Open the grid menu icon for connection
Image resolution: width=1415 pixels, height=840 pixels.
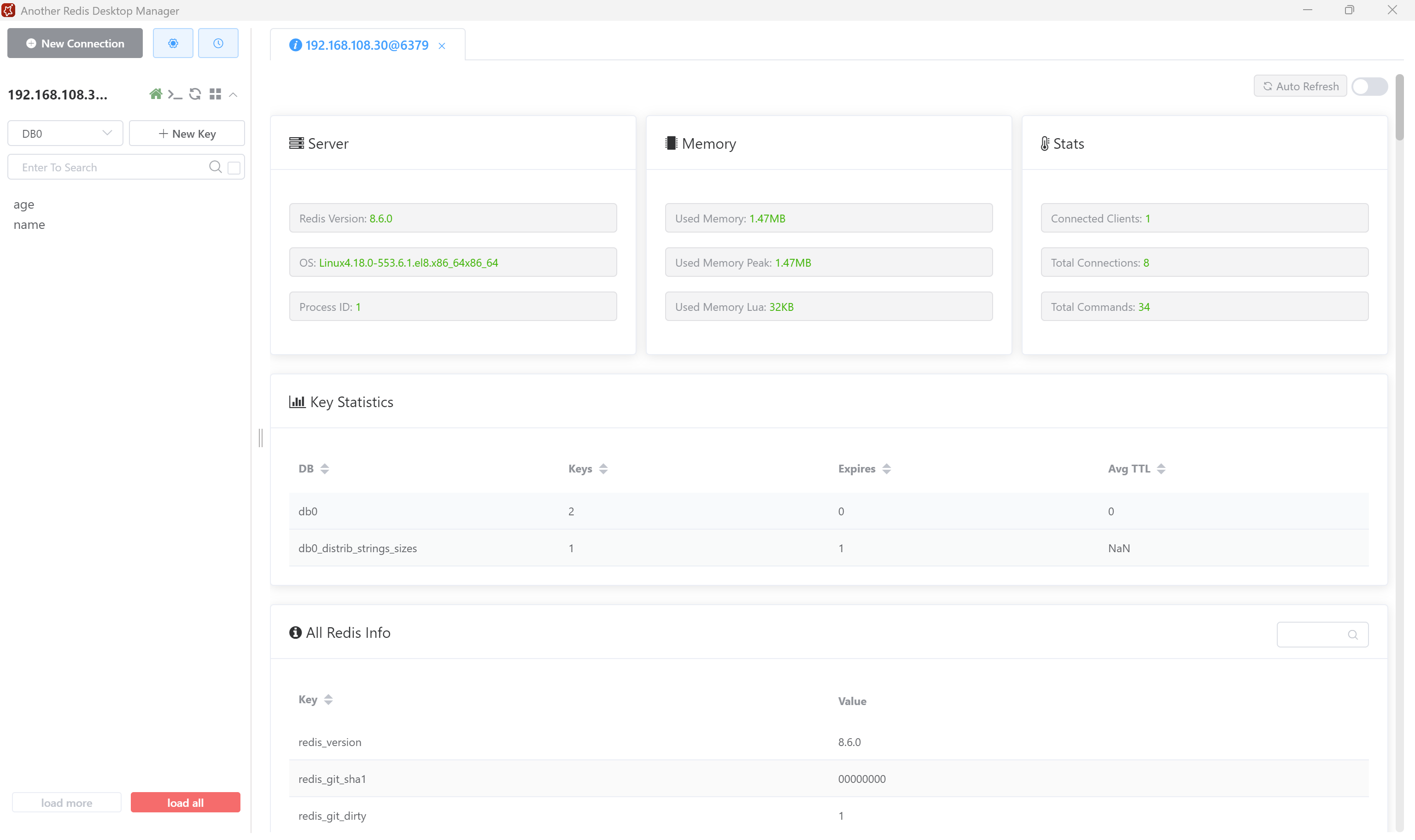(215, 94)
